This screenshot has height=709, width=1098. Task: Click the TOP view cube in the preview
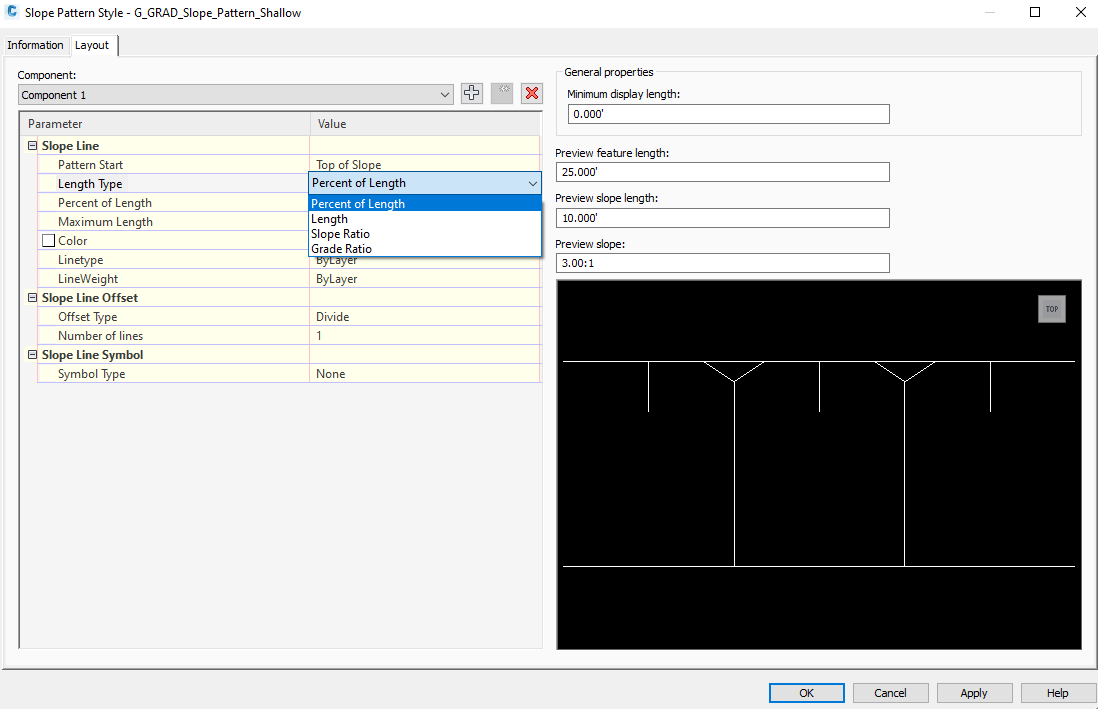point(1051,308)
